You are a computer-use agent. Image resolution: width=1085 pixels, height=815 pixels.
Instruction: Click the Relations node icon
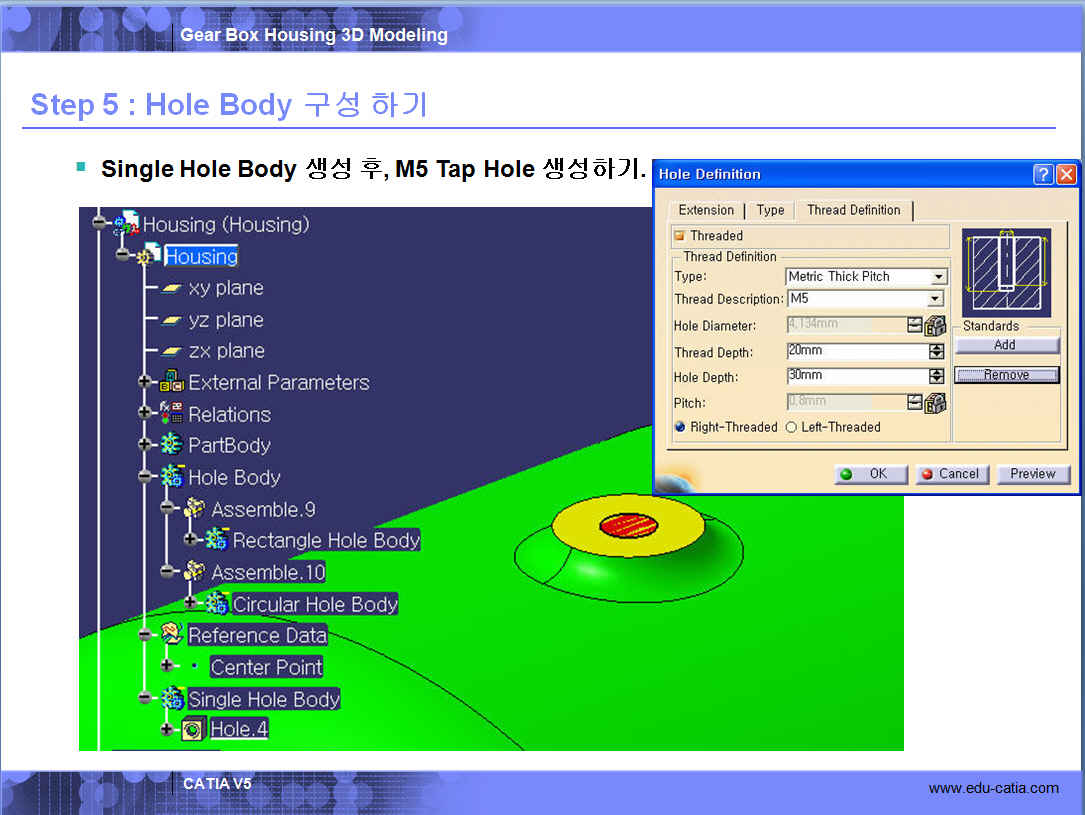[x=172, y=414]
